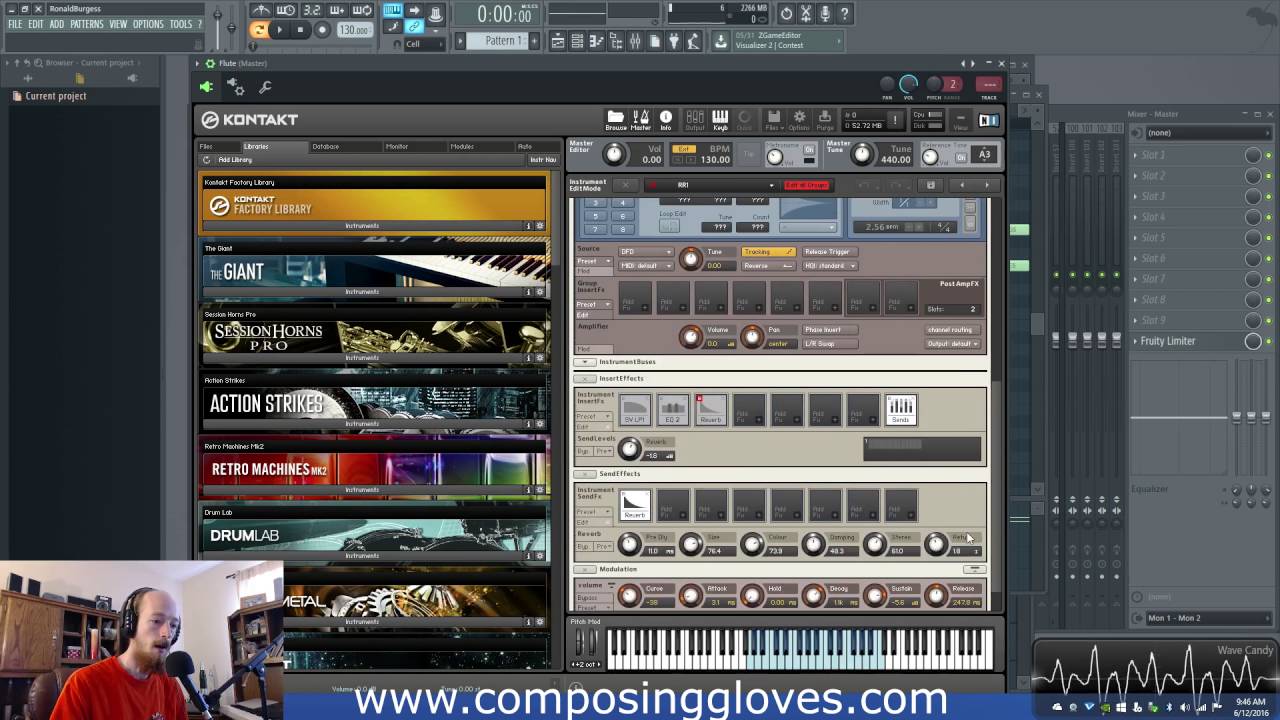Click the green plugin options arrow icon
1280x720 pixels.
[x=206, y=88]
